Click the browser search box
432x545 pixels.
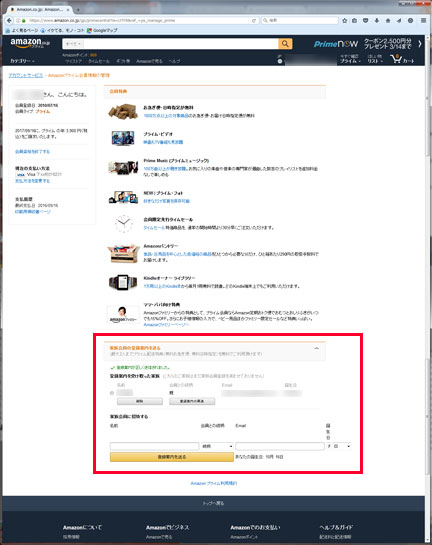[x=300, y=21]
